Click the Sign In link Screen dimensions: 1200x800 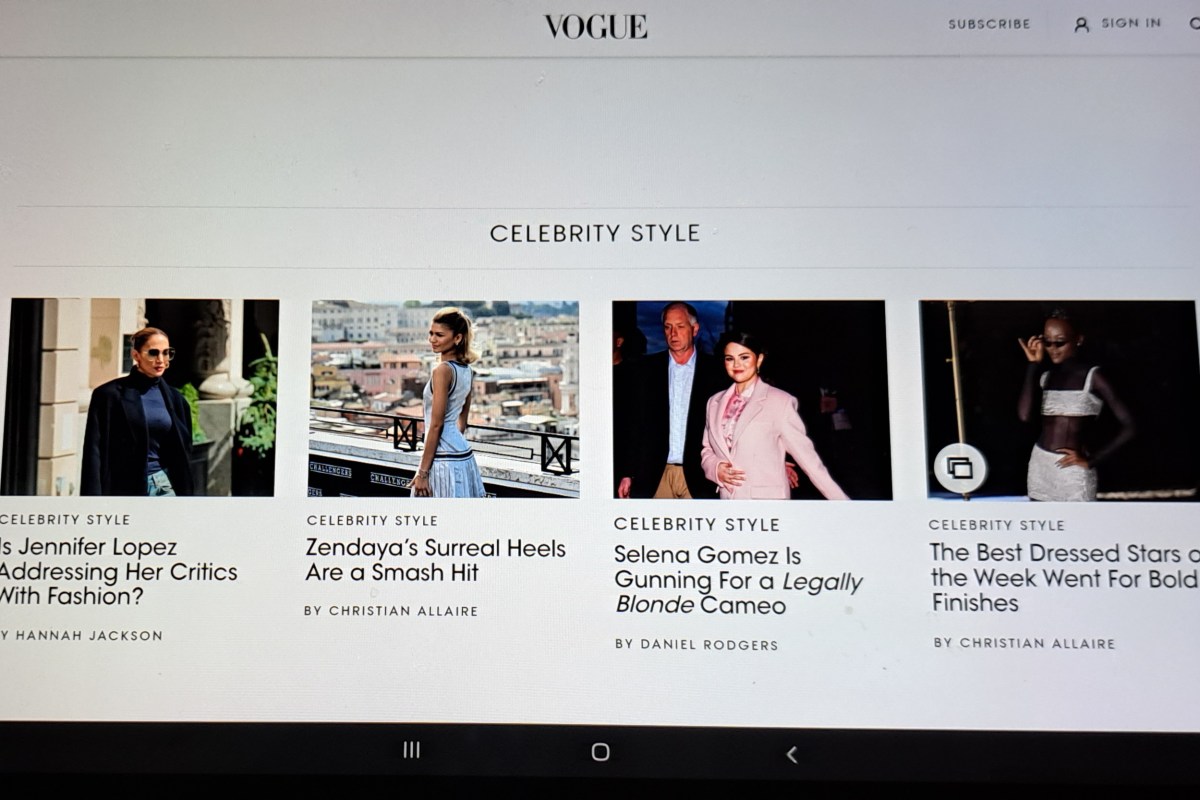(1131, 23)
